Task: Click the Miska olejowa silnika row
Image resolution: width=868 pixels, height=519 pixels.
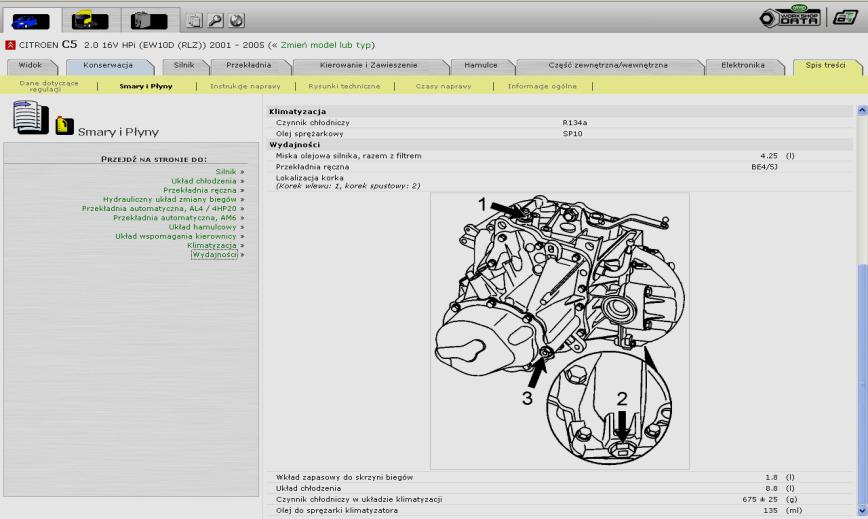Action: point(560,156)
